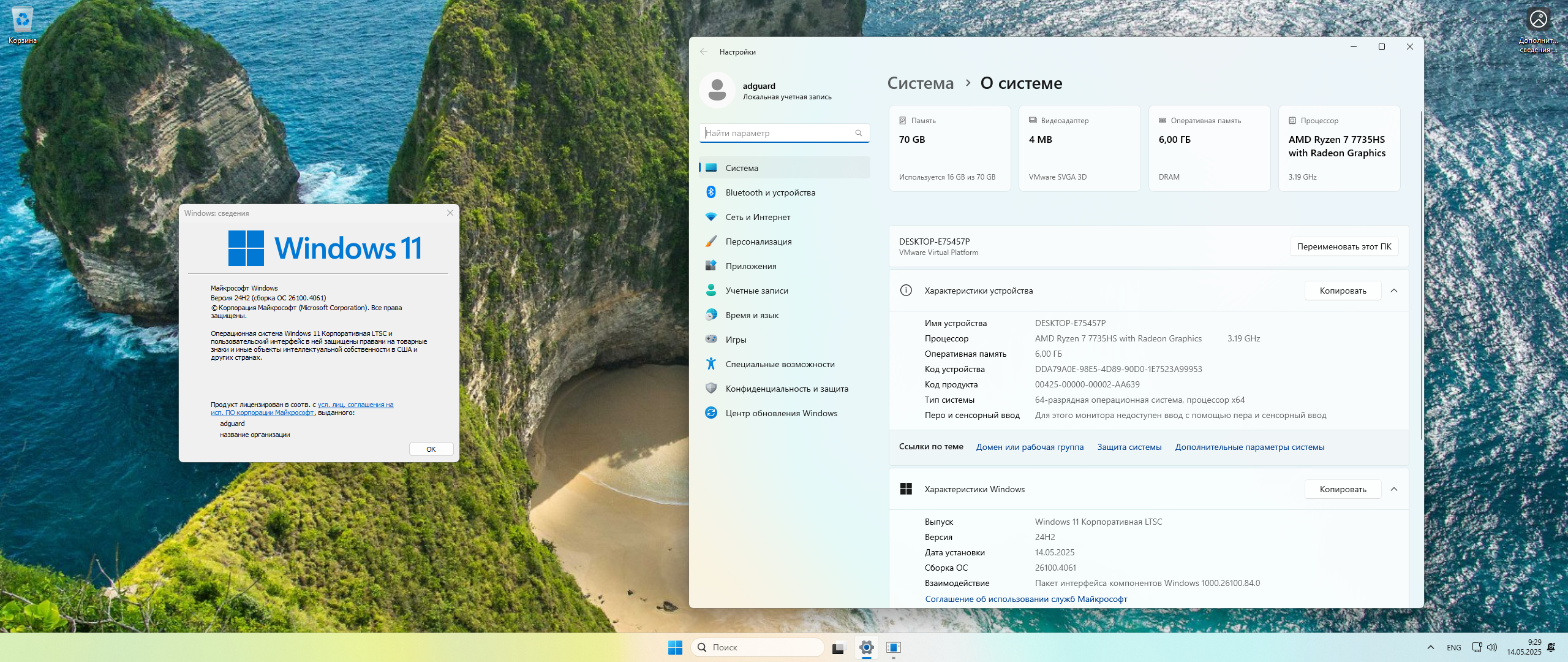The width and height of the screenshot is (1568, 662).
Task: Click Выпуск value Windows 11 Корпоративная LTSC
Action: (1098, 522)
